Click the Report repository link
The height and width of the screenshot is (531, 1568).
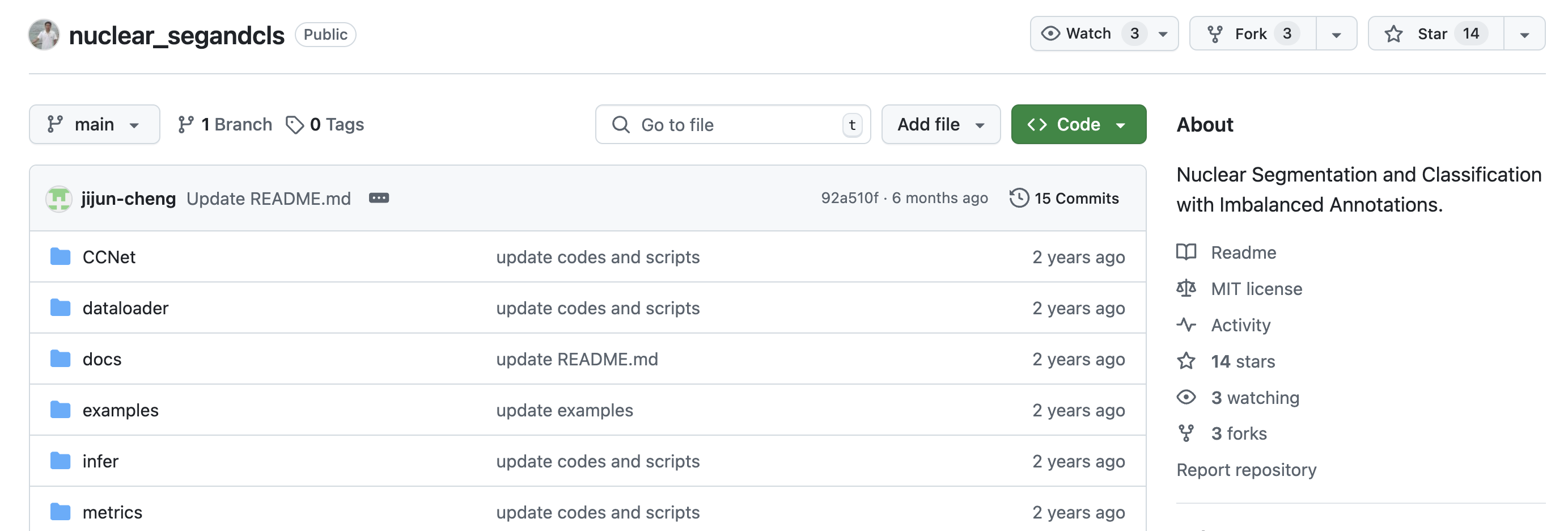tap(1246, 470)
